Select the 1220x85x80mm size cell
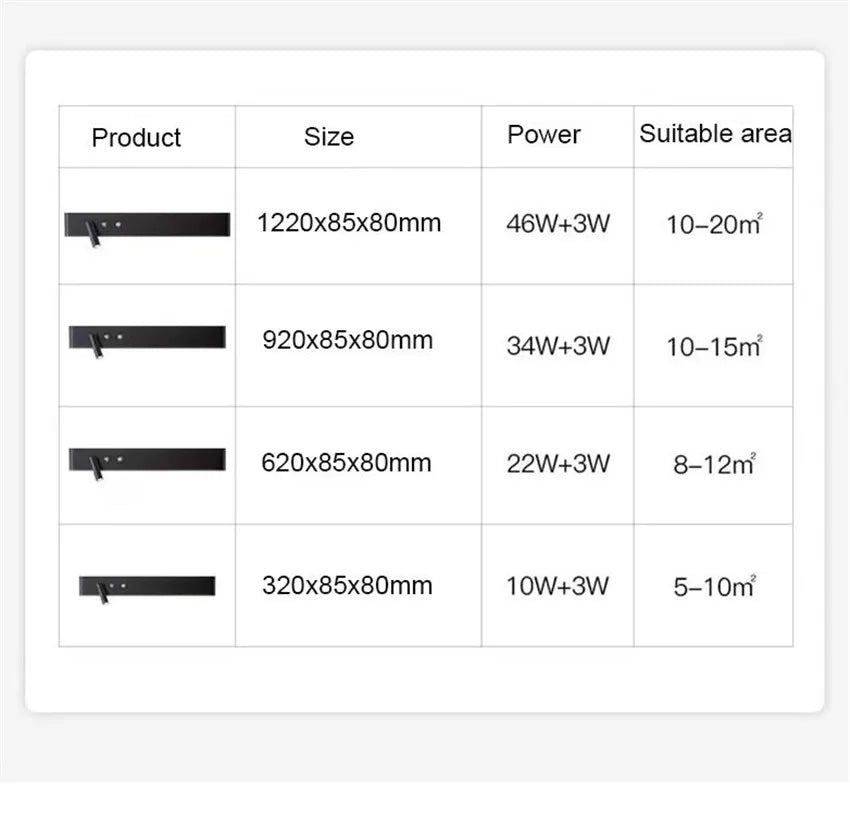 click(349, 223)
